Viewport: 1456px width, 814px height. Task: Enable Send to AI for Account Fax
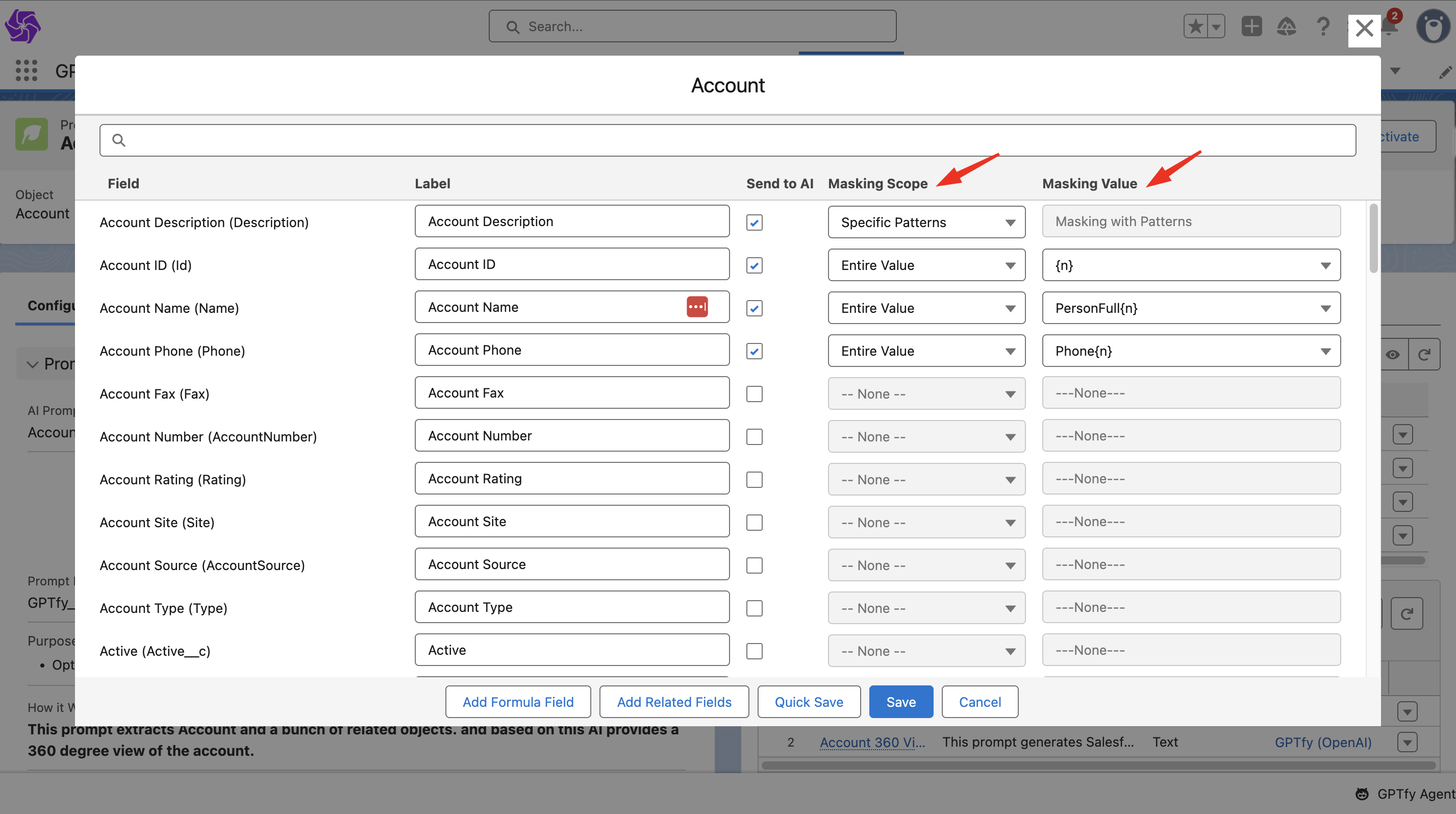coord(754,394)
